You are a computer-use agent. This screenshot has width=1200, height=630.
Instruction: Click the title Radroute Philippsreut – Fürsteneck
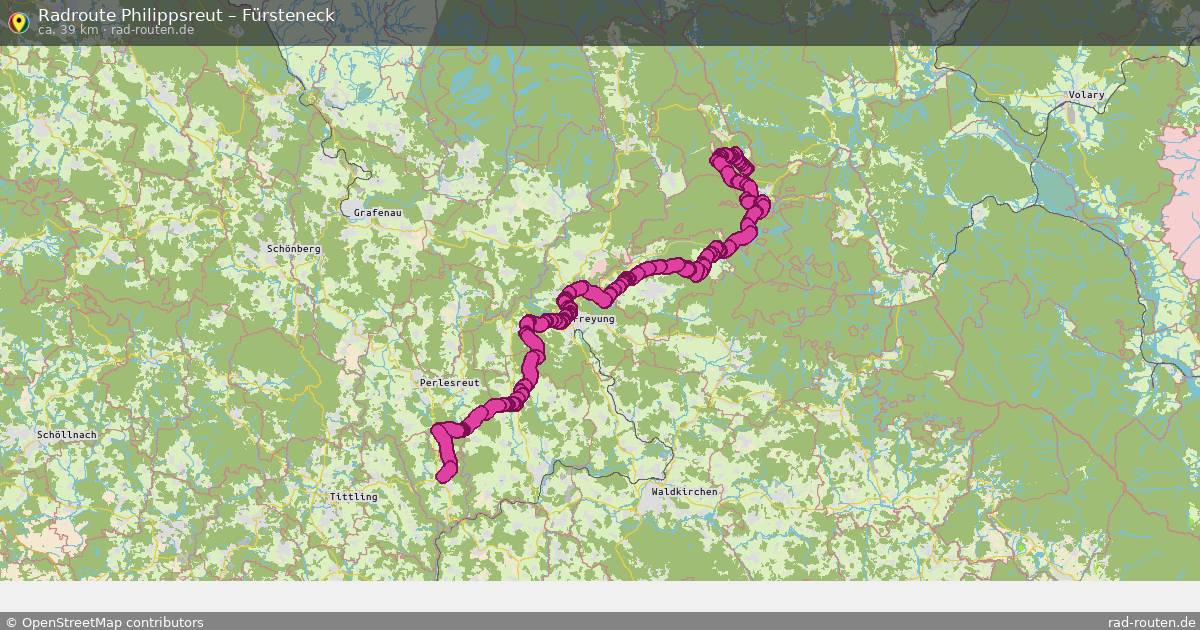coord(186,15)
